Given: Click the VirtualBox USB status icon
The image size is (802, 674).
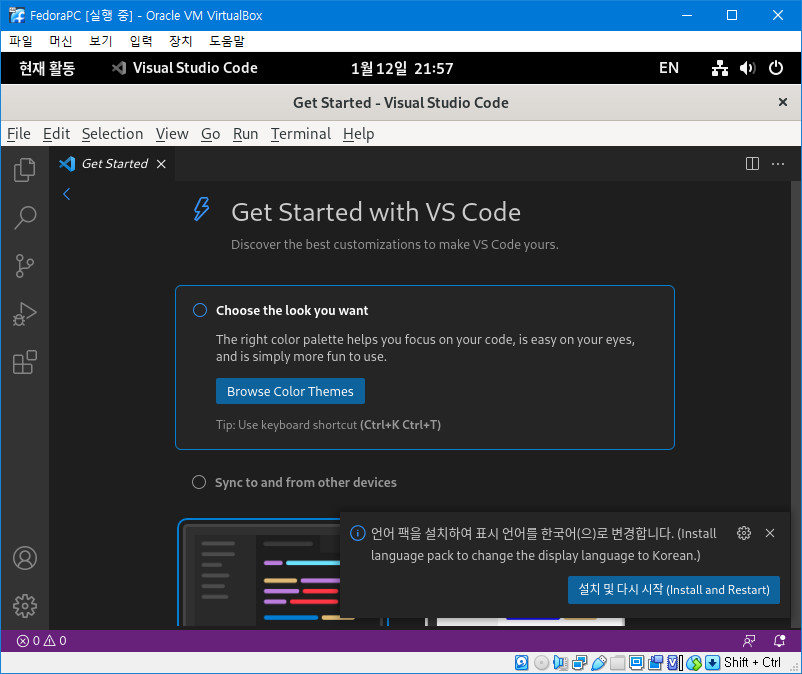Looking at the screenshot, I should coord(598,663).
